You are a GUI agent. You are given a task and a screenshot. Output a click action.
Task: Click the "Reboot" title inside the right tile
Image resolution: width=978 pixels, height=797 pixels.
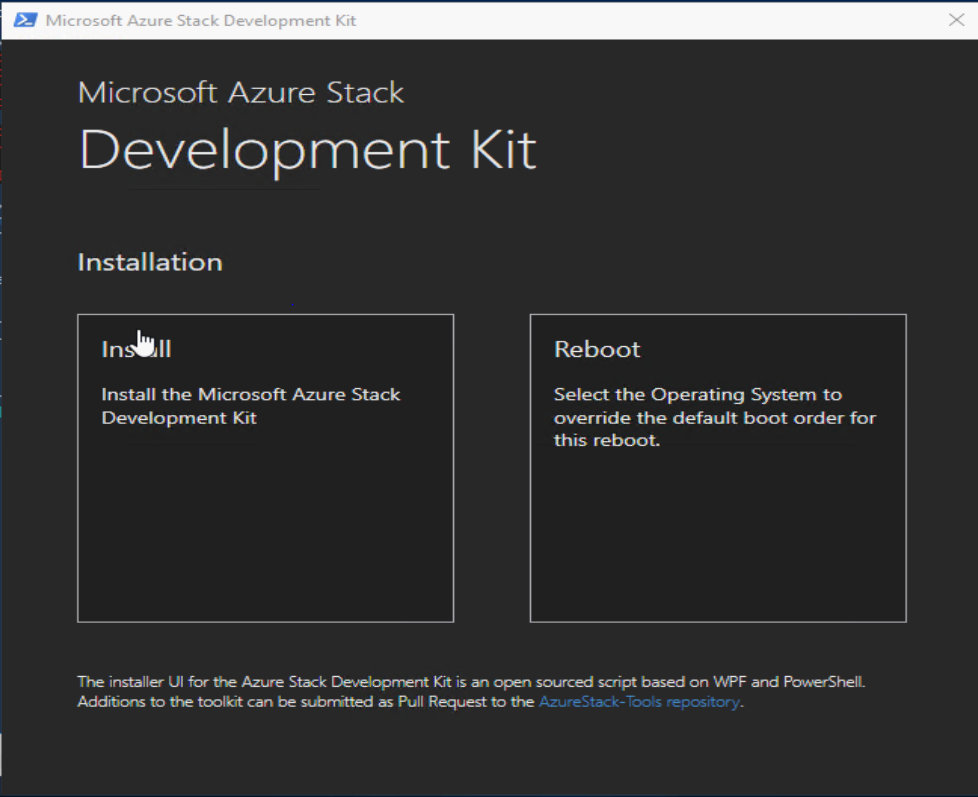coord(597,349)
